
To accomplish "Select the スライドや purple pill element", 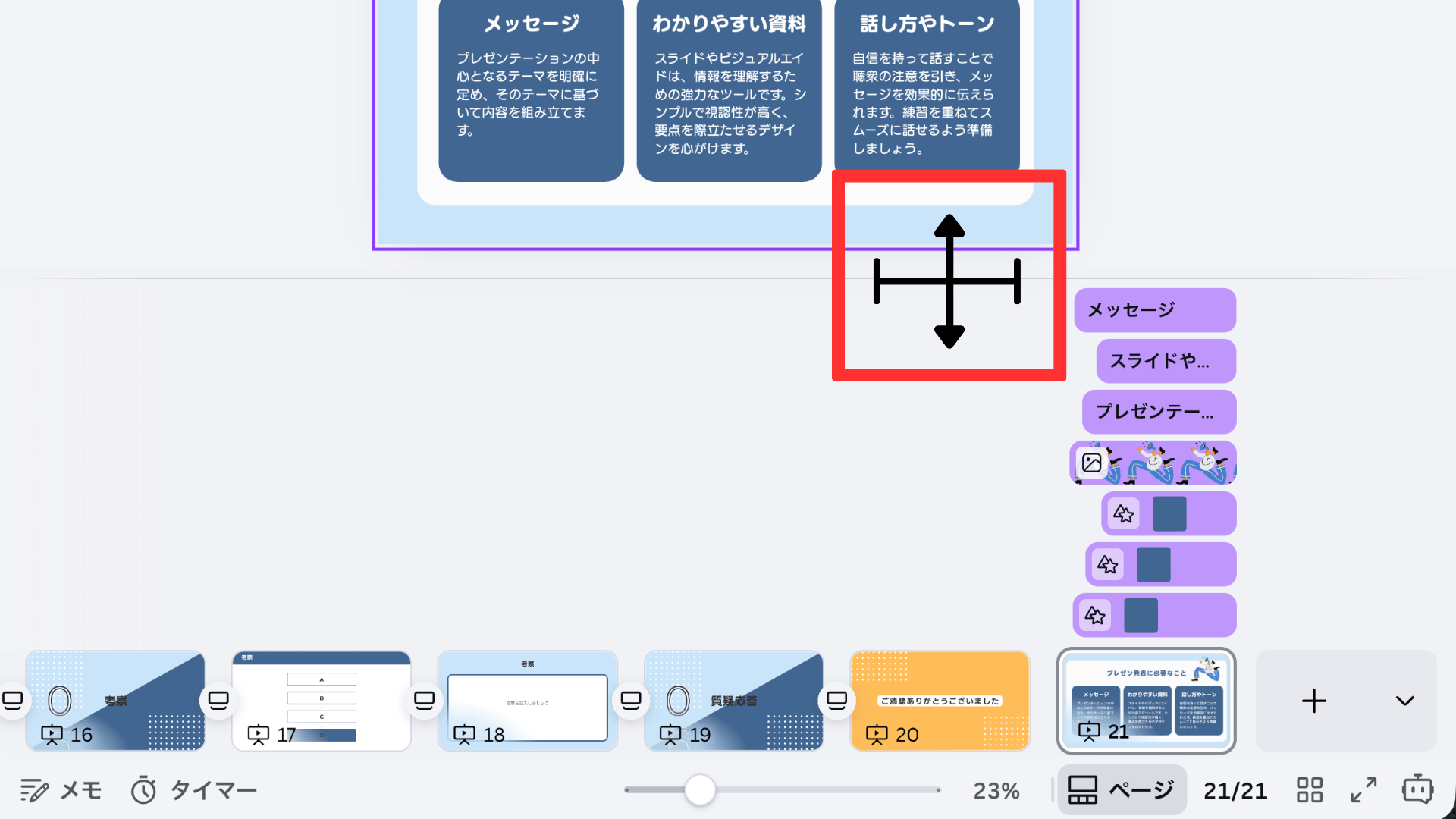I will 1166,361.
